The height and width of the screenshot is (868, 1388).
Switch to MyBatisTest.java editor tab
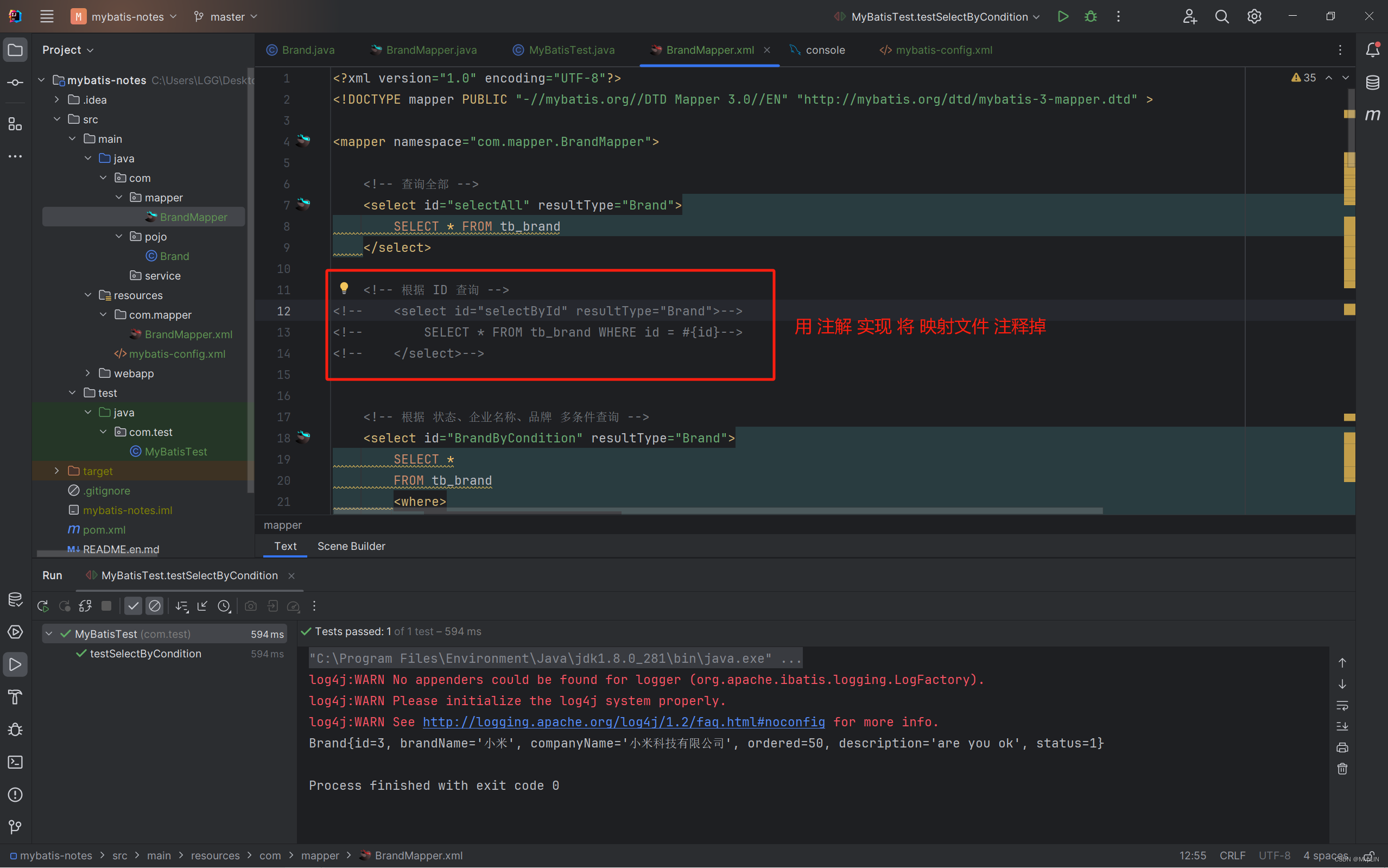tap(571, 50)
